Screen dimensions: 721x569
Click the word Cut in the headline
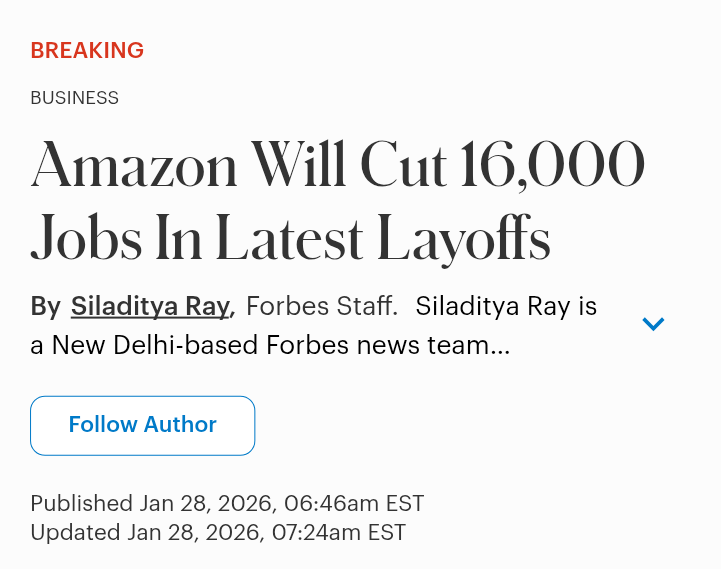(402, 167)
